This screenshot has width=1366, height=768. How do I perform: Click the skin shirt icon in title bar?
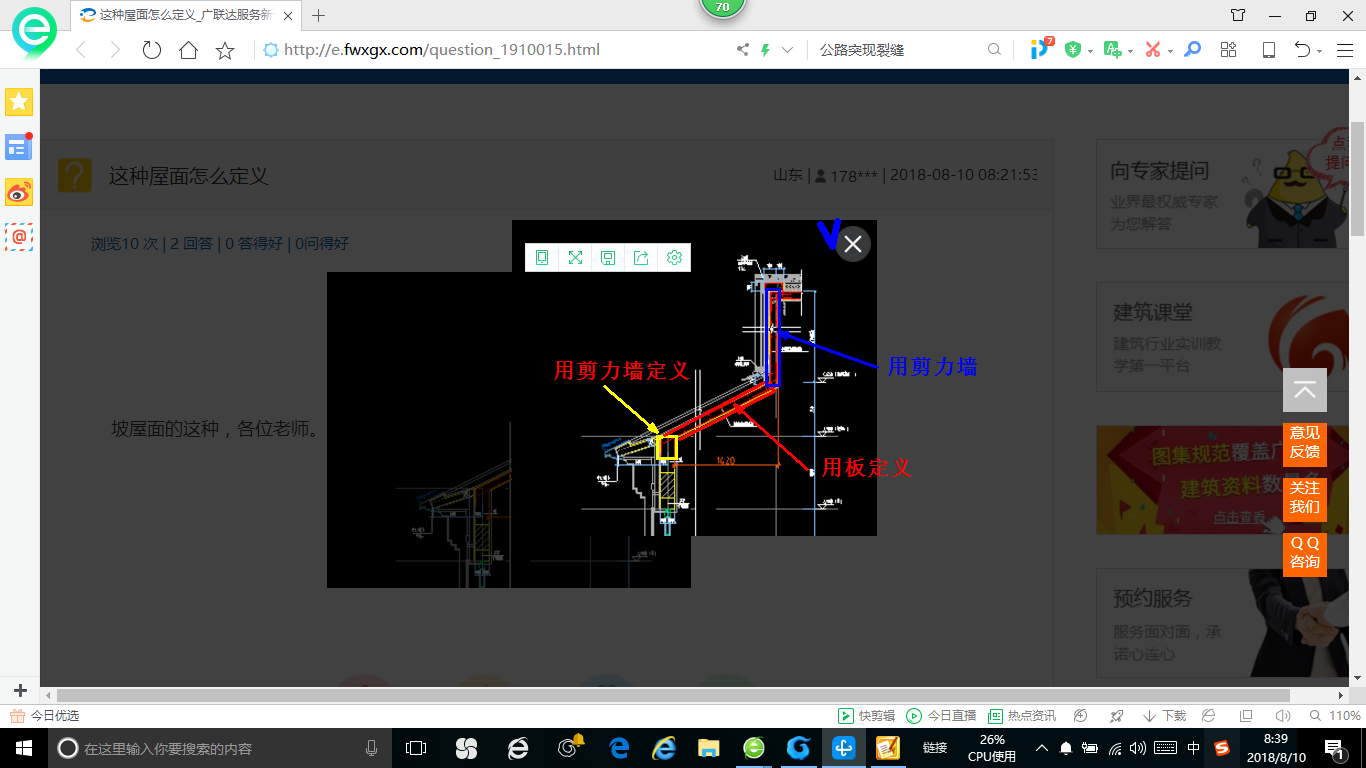(x=1238, y=16)
